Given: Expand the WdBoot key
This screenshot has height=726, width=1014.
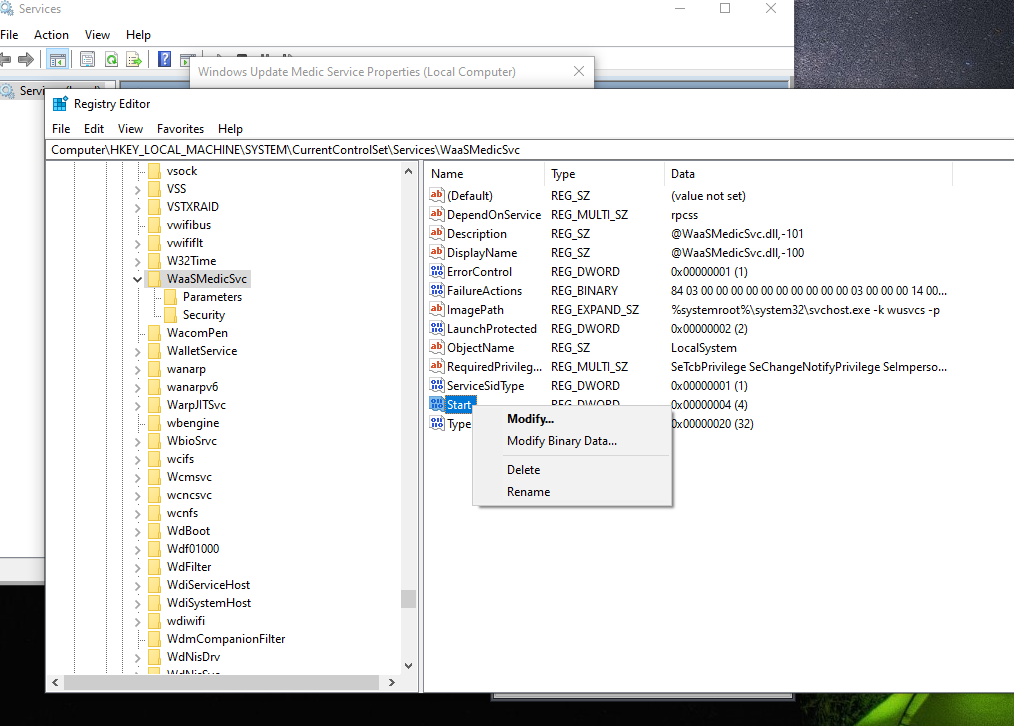Looking at the screenshot, I should [138, 531].
